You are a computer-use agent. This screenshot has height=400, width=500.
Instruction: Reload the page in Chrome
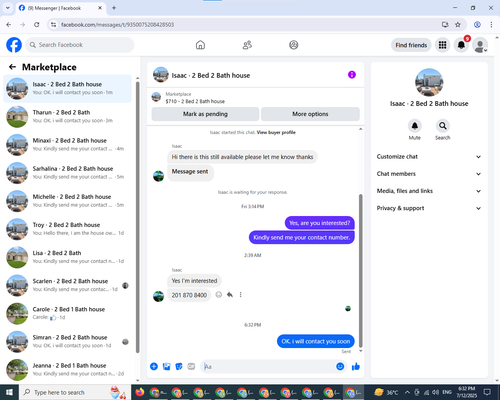point(37,25)
